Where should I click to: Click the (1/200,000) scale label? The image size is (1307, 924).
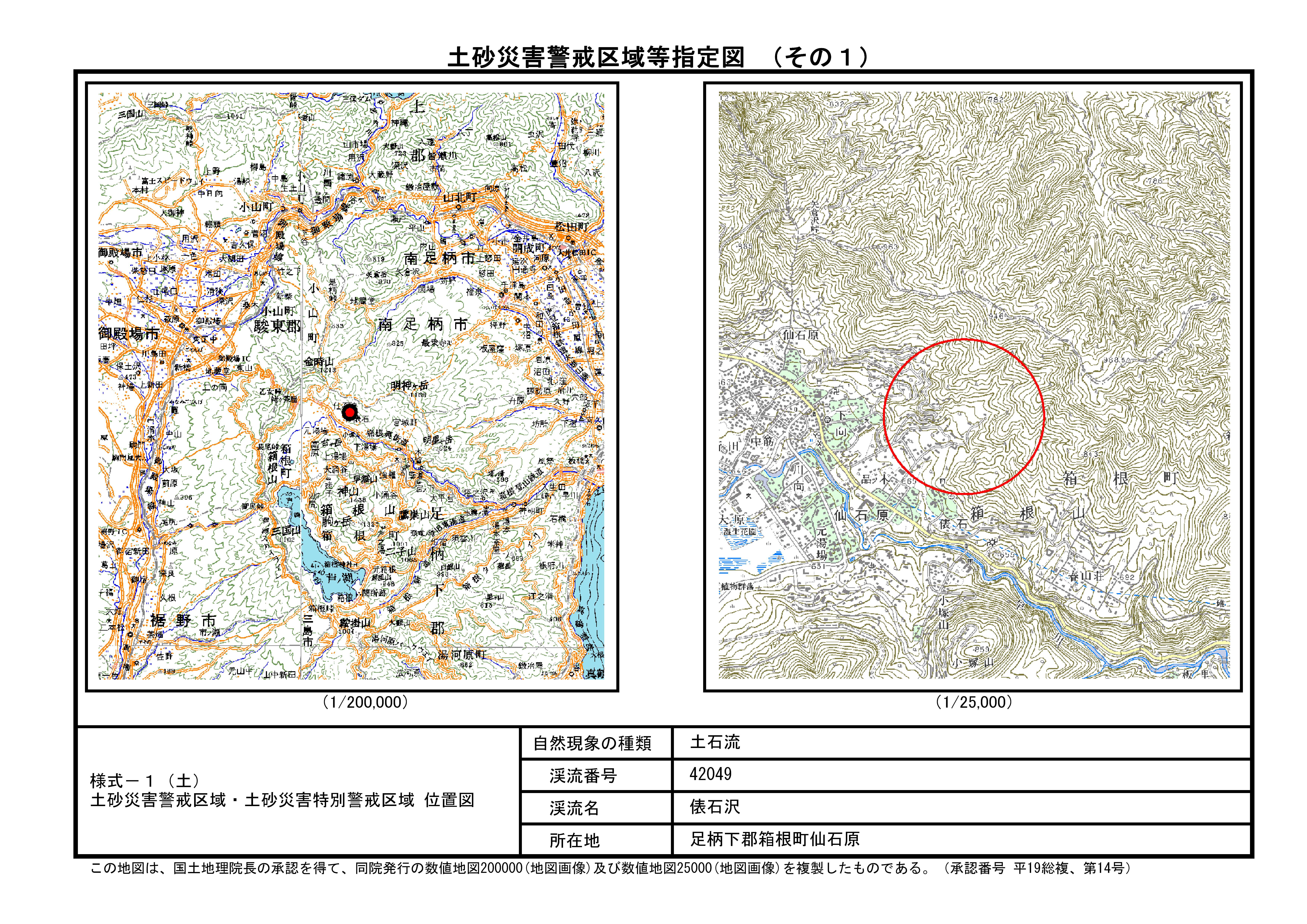coord(366,702)
